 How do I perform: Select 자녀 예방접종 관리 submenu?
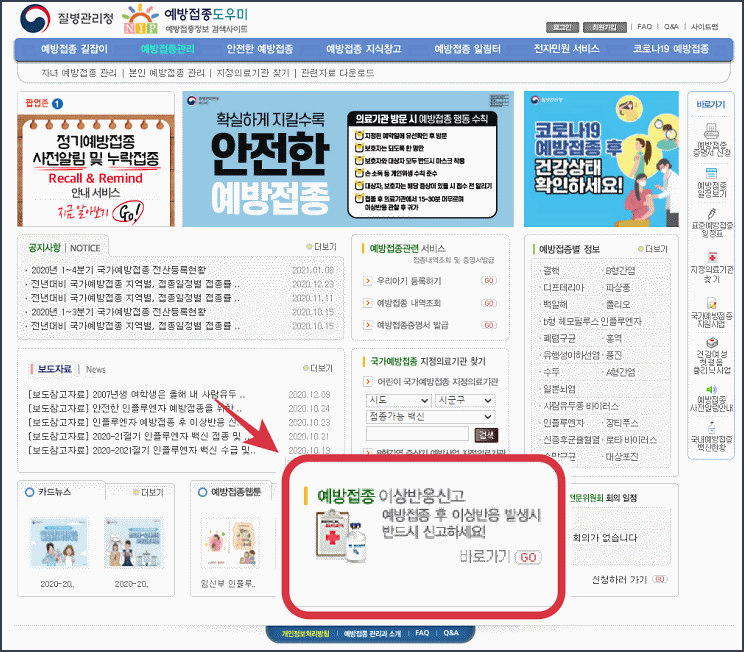[x=79, y=73]
